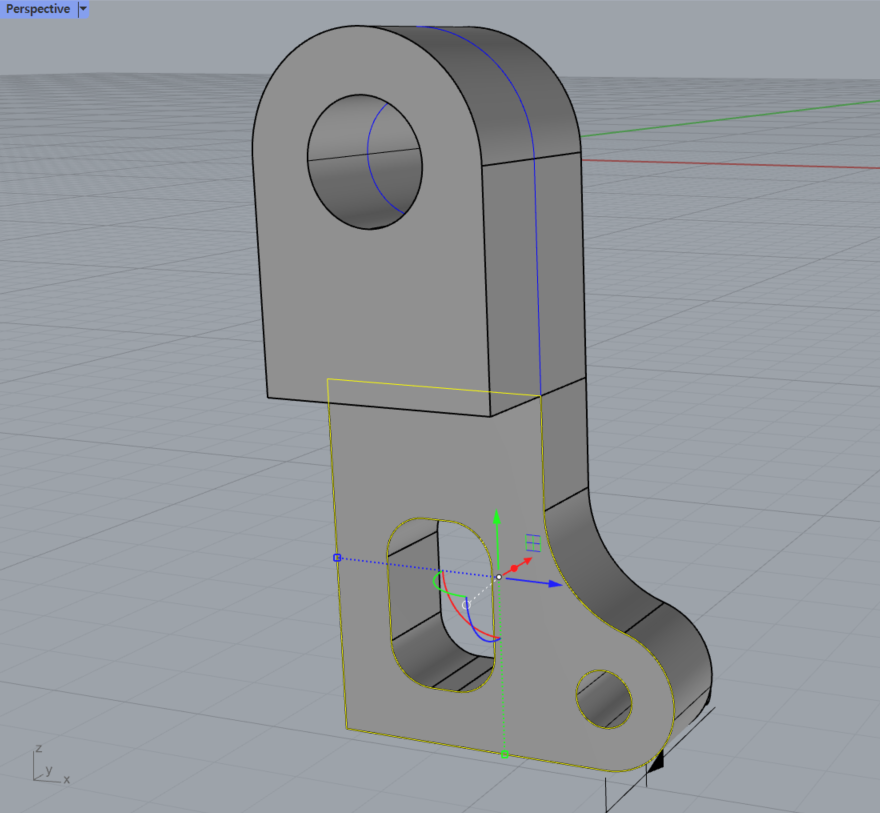Click the white gumball origin point
Screen dimensions: 880x813
point(499,577)
